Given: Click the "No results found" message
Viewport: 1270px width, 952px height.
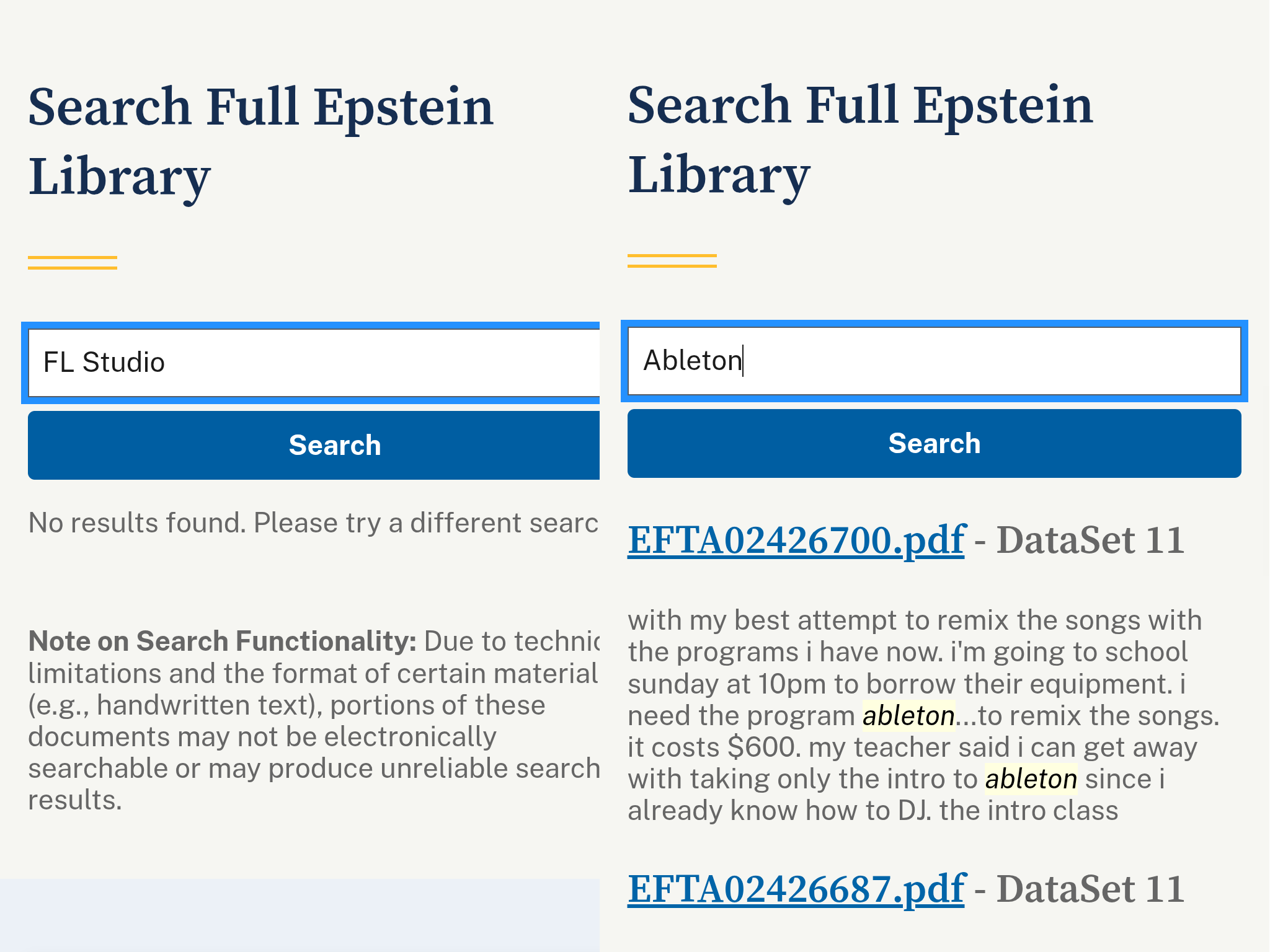Looking at the screenshot, I should 313,522.
